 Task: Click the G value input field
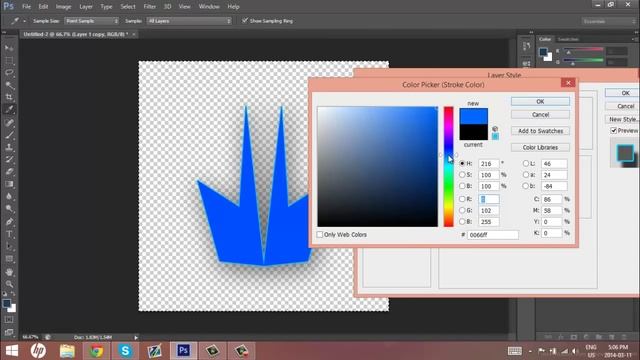[x=489, y=211]
